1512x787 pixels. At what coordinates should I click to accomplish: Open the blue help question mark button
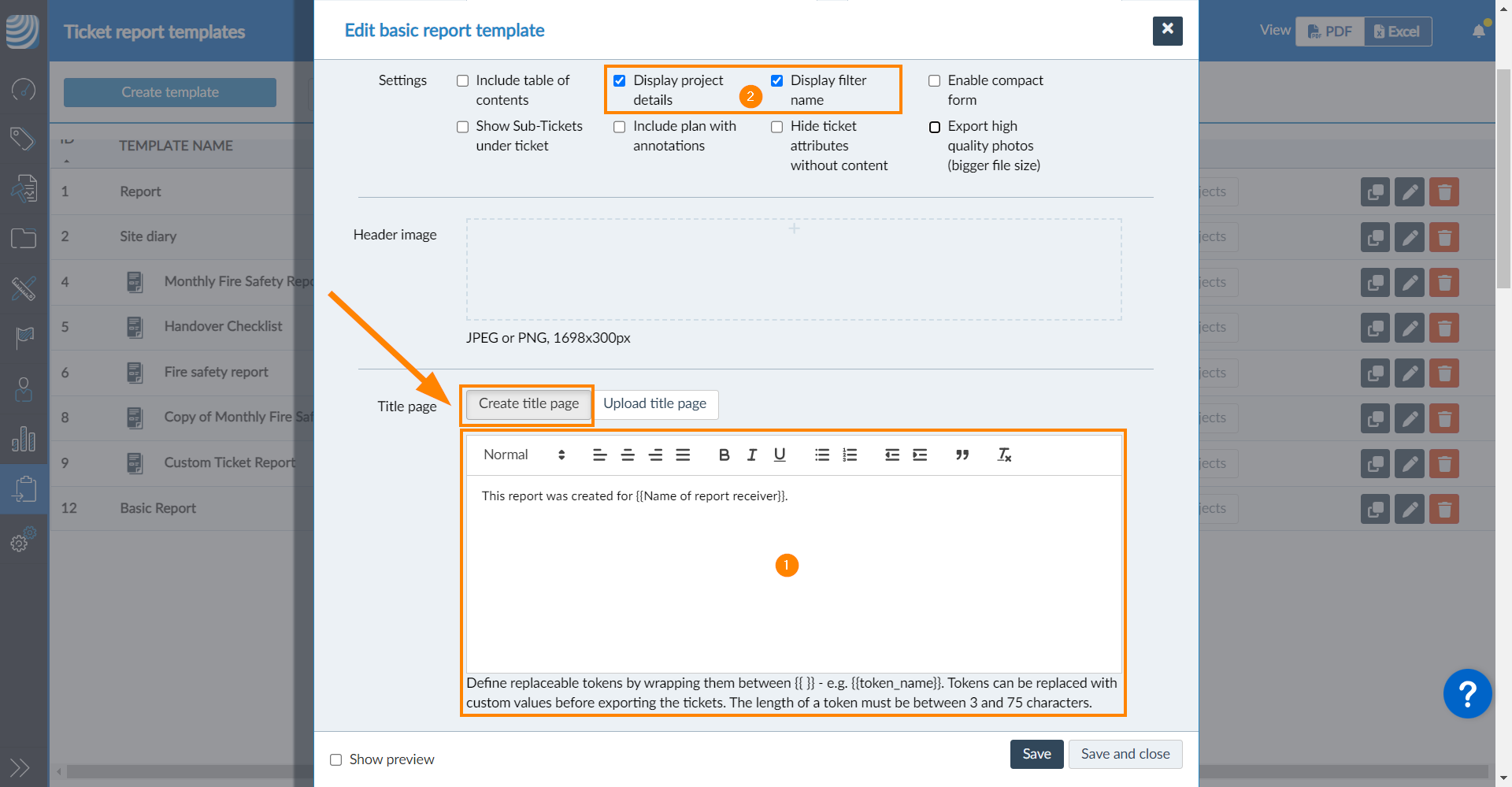click(x=1467, y=694)
